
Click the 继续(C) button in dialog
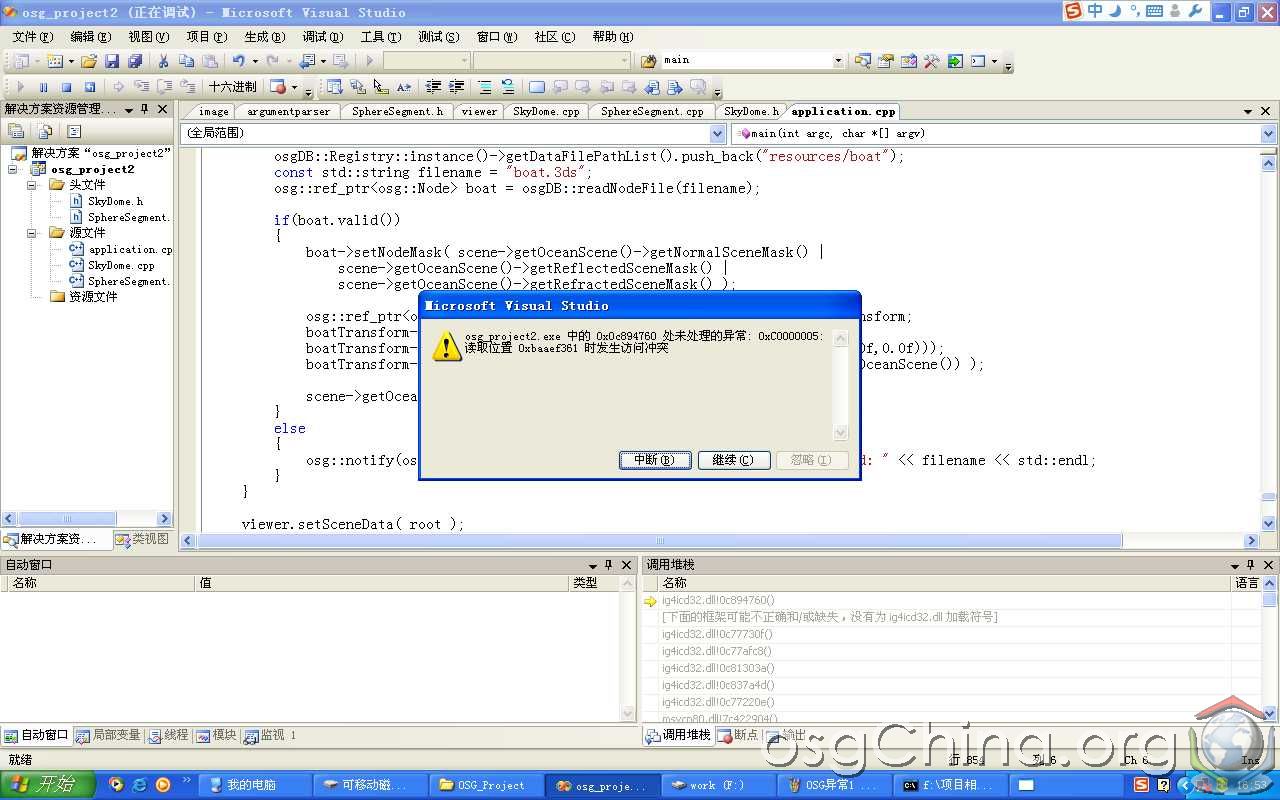[733, 460]
